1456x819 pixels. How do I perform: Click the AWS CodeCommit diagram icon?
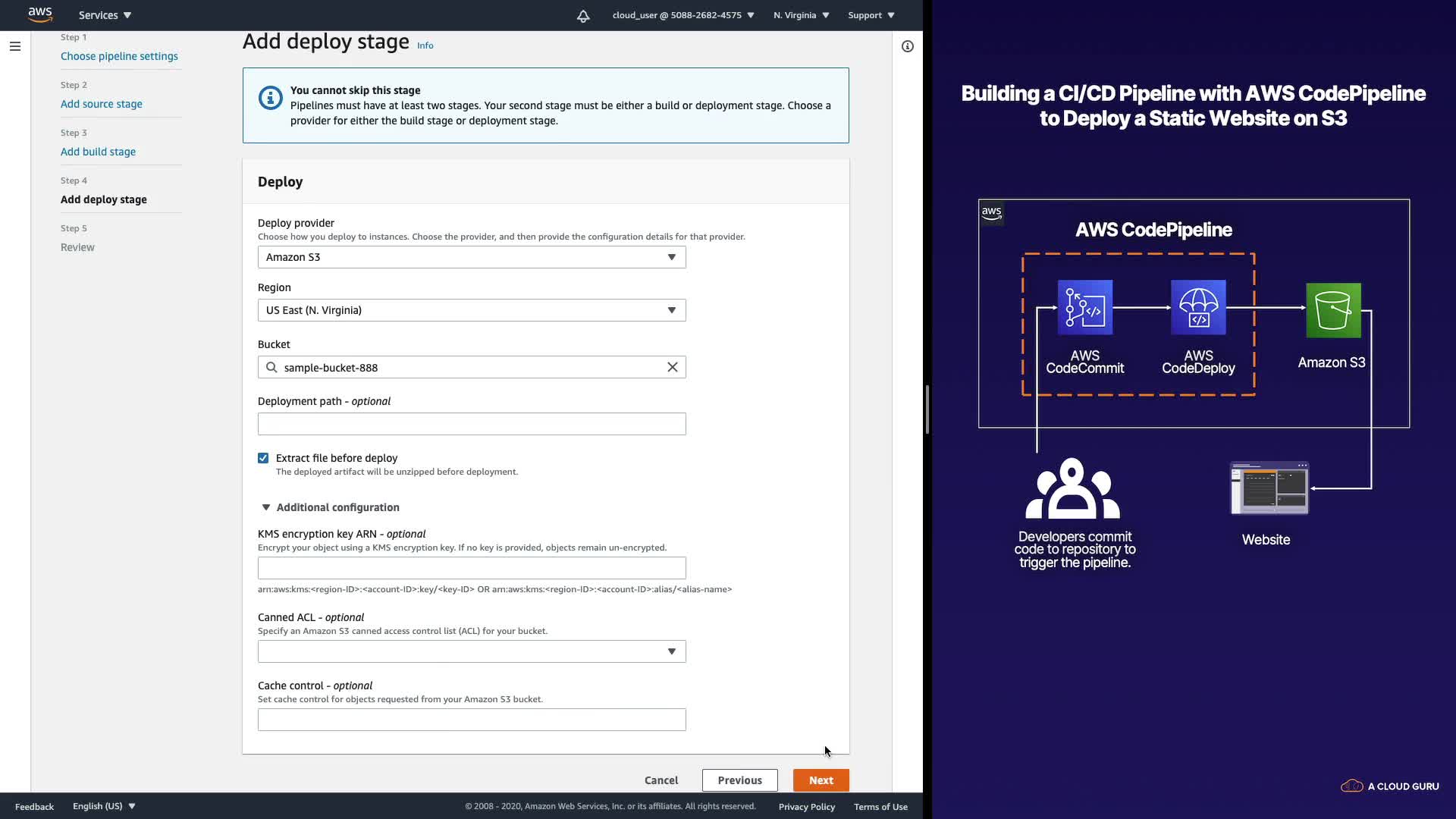tap(1084, 307)
